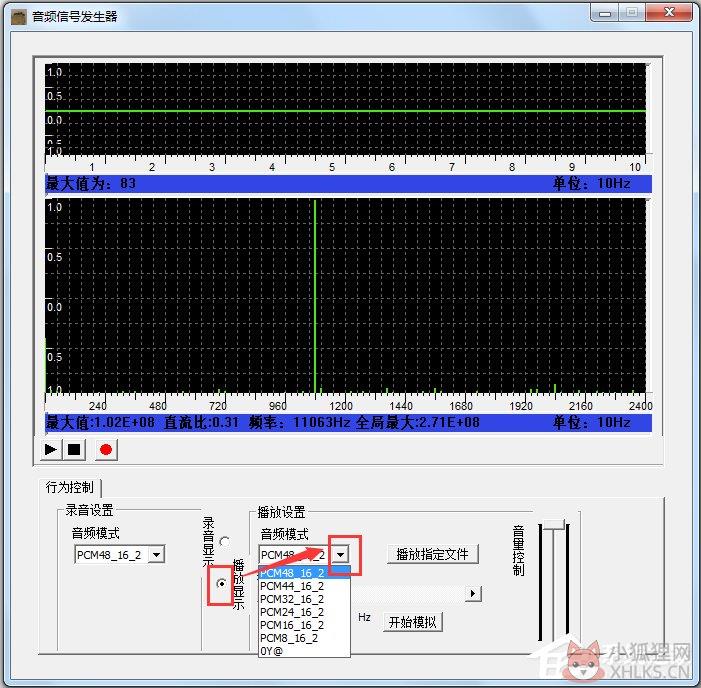Choose PCM24_16_2 from the playback list
Screen dimensions: 701x688
(304, 612)
